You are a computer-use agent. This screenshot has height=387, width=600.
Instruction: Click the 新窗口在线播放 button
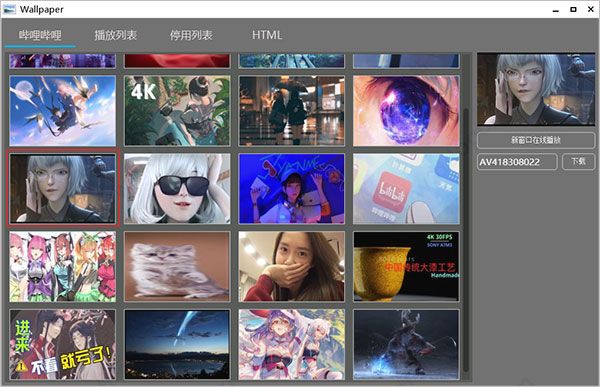point(536,140)
